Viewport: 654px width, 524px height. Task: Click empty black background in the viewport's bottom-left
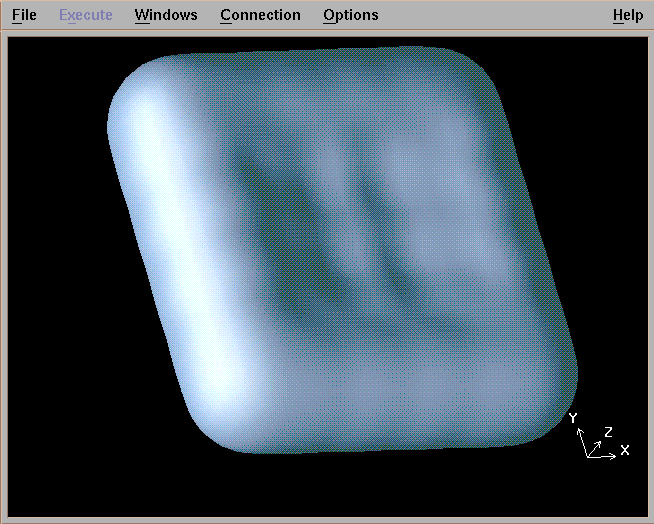click(x=60, y=470)
